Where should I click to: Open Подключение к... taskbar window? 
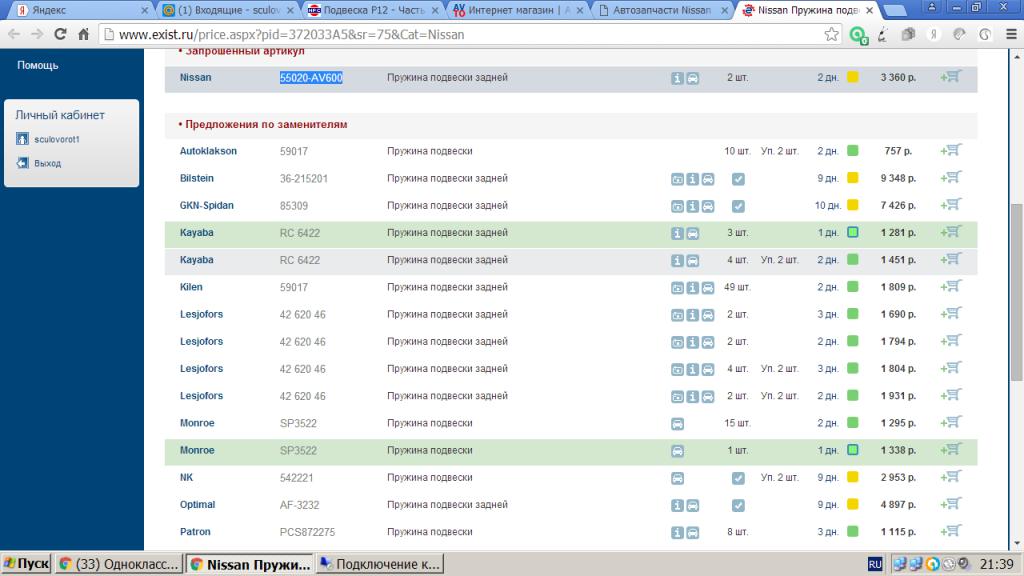click(x=381, y=564)
